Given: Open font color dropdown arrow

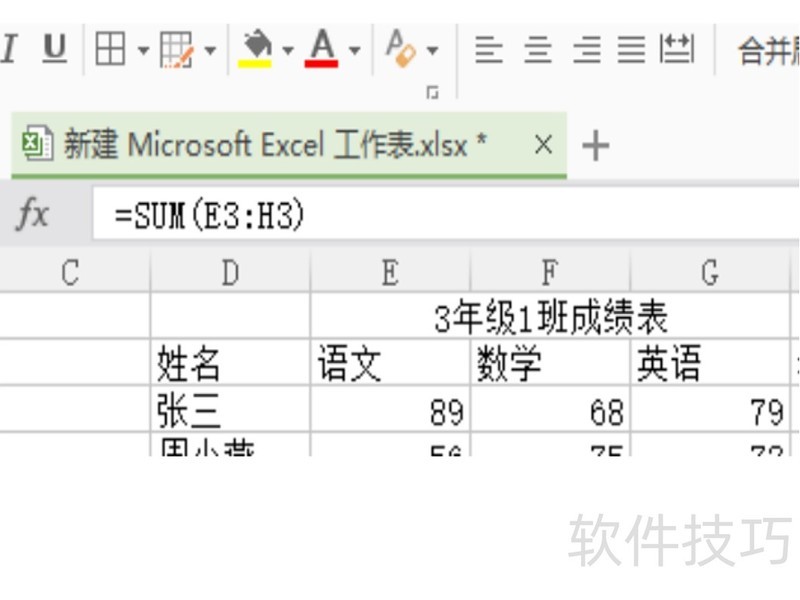Looking at the screenshot, I should (355, 50).
